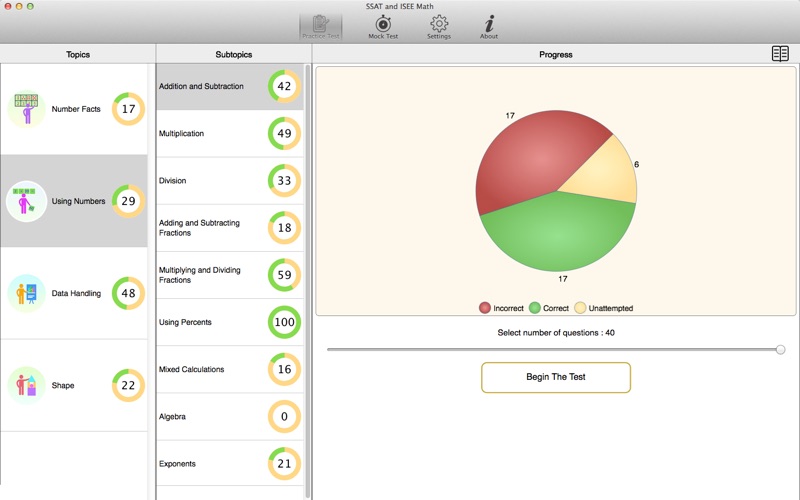The width and height of the screenshot is (800, 500).
Task: Select the Number Facts topic icon
Action: click(x=27, y=109)
